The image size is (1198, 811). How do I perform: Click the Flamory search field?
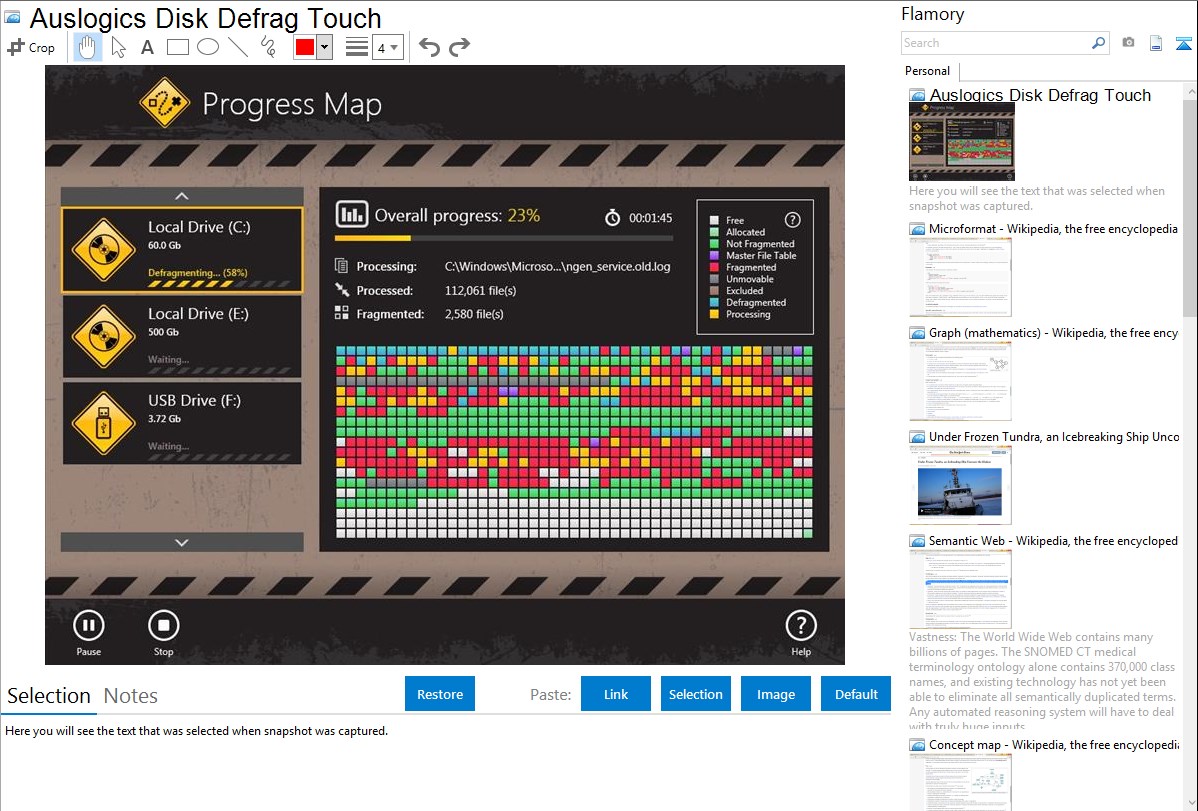pos(996,43)
